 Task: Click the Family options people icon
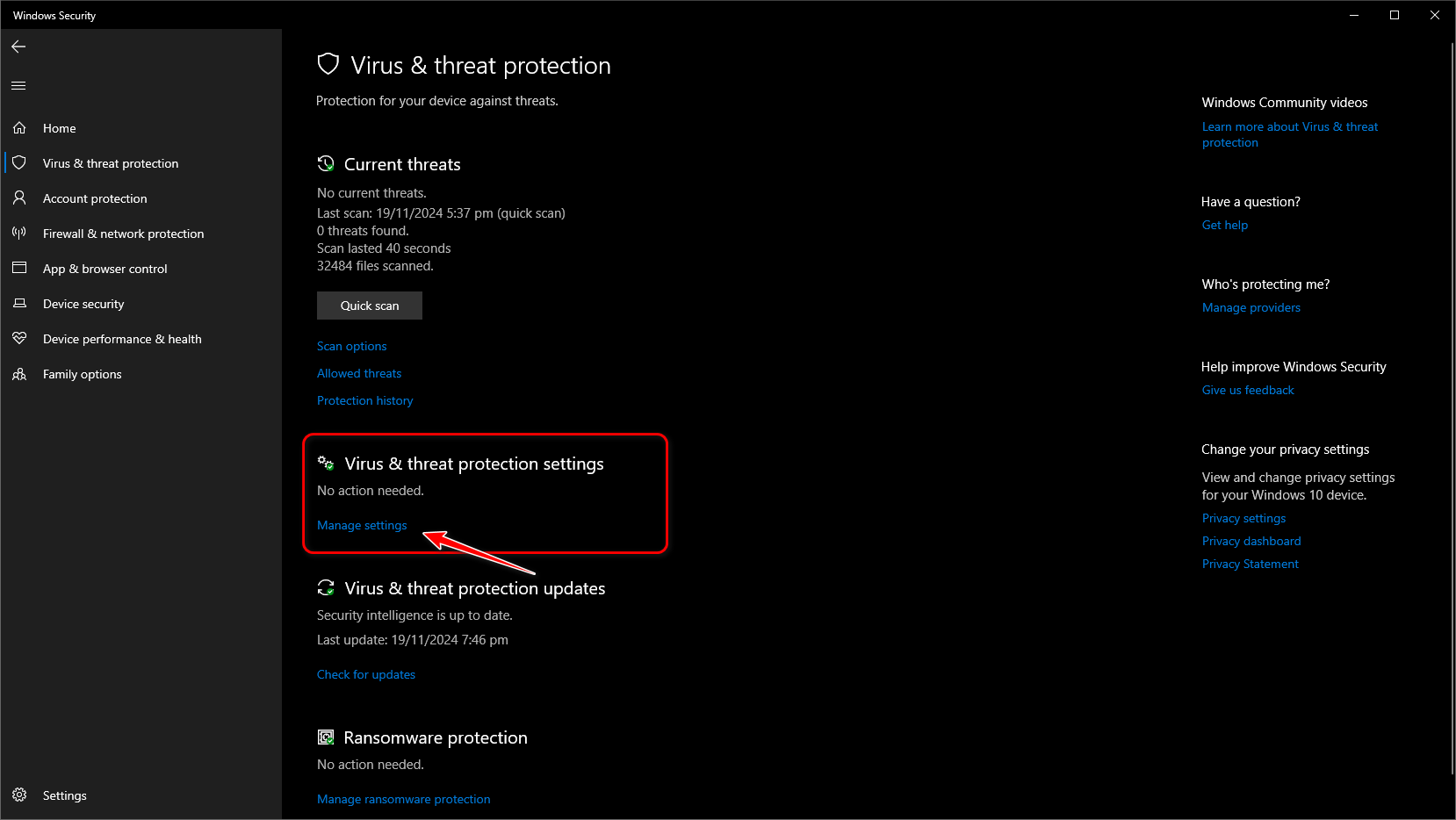click(19, 374)
